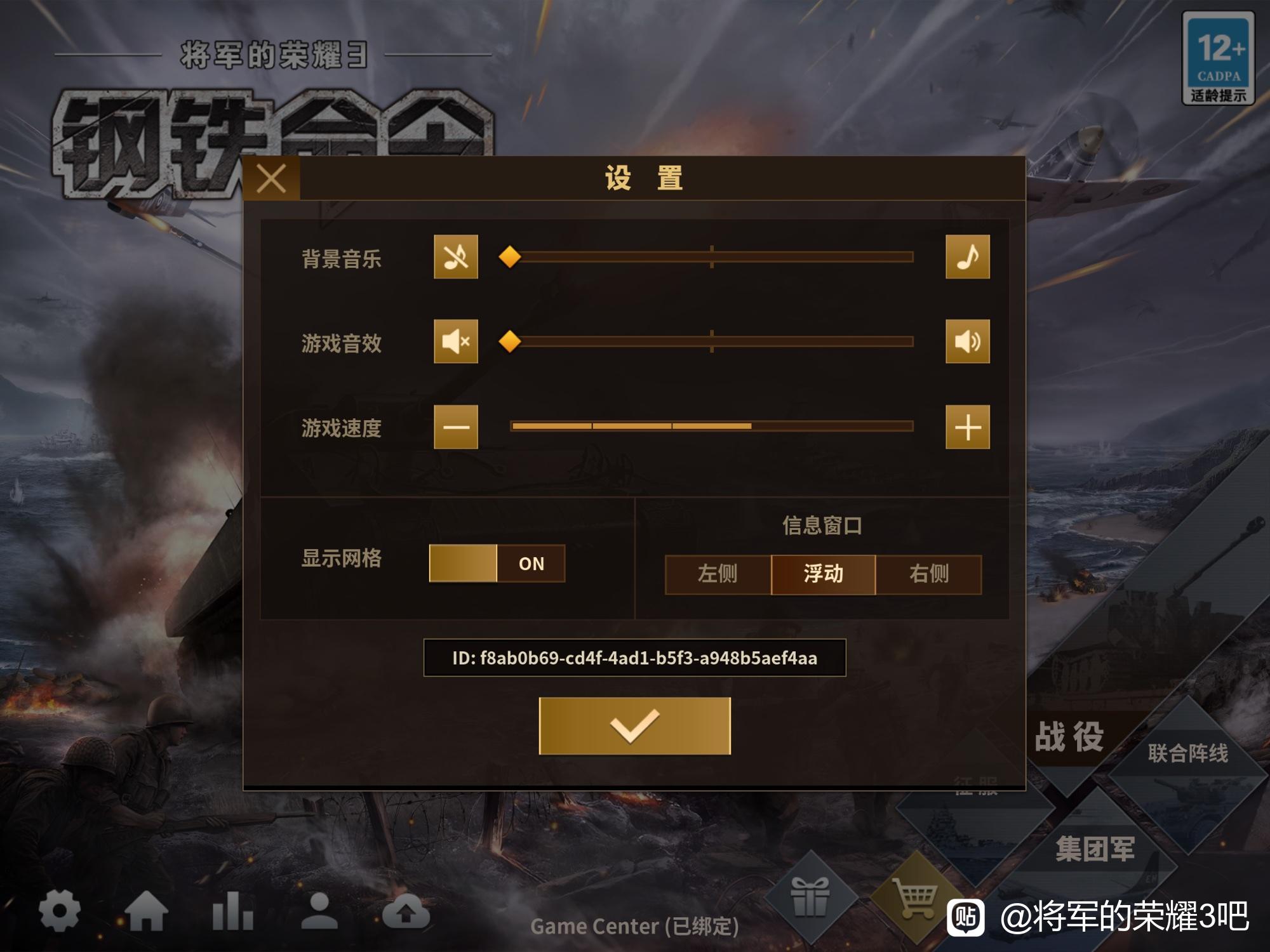Select 左侧 info window position

tap(718, 574)
